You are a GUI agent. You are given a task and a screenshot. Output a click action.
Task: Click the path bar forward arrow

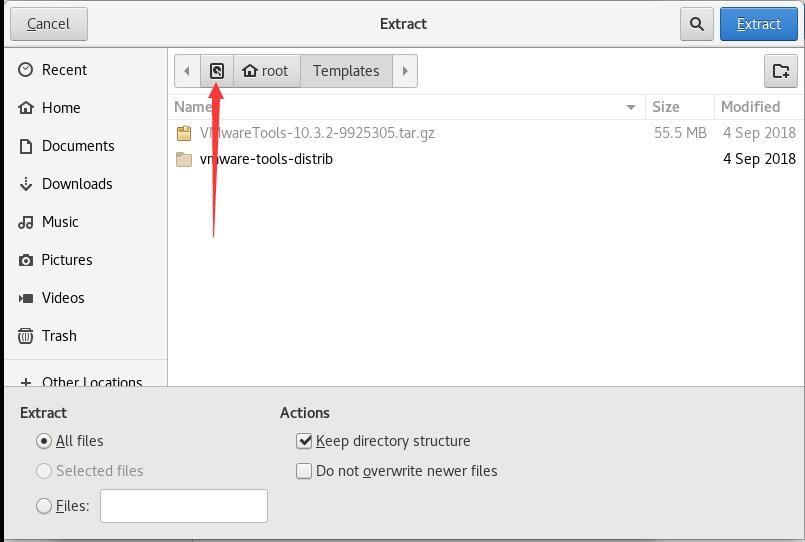click(x=405, y=71)
